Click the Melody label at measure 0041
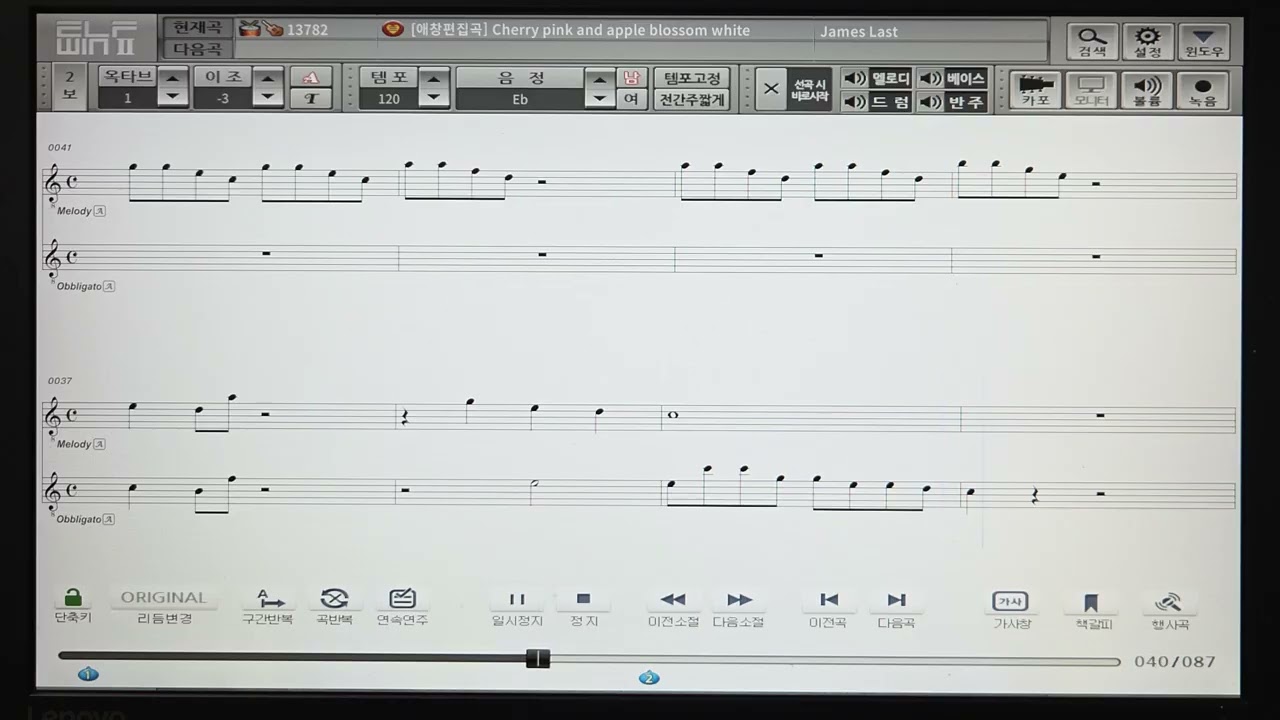The width and height of the screenshot is (1280, 720). [x=74, y=211]
